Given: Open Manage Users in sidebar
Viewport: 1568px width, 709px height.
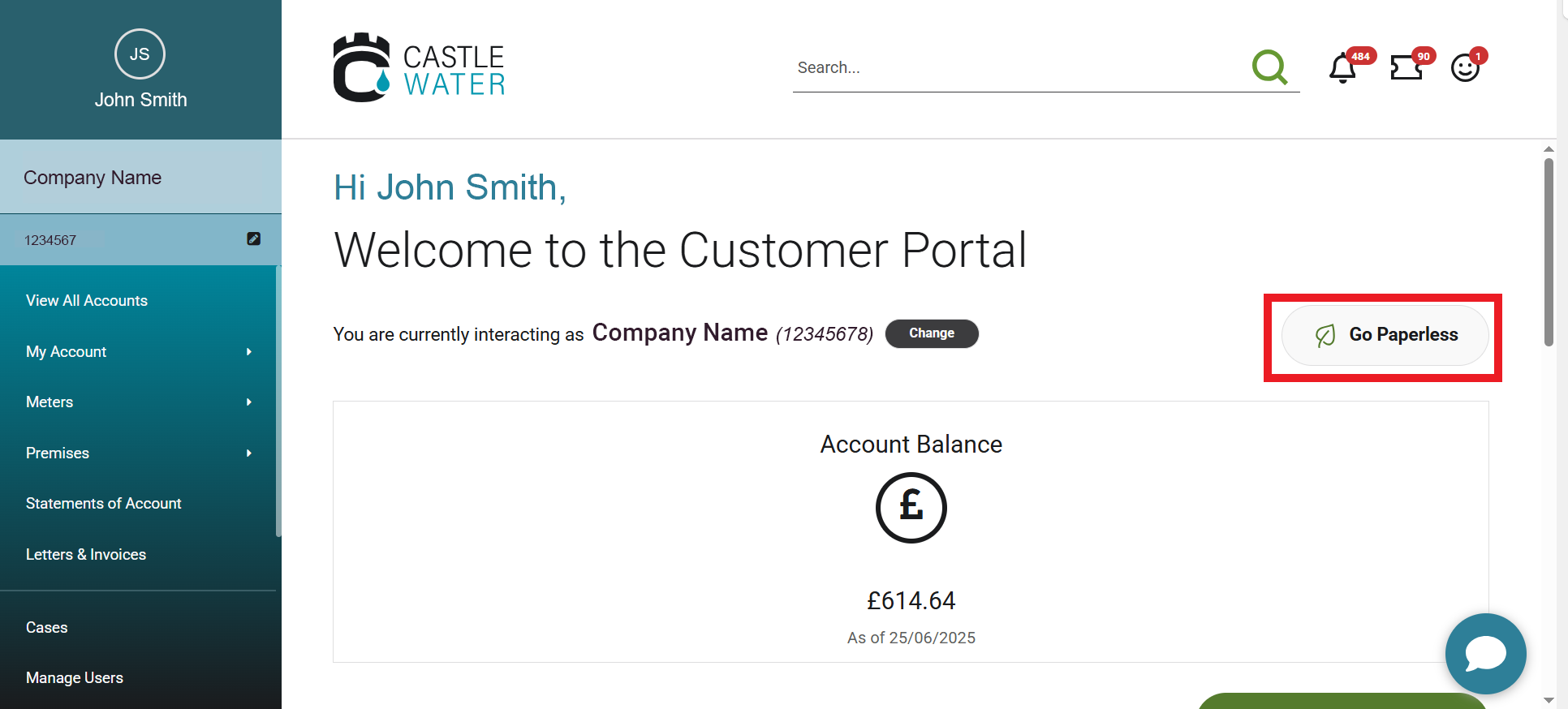Looking at the screenshot, I should [x=75, y=677].
